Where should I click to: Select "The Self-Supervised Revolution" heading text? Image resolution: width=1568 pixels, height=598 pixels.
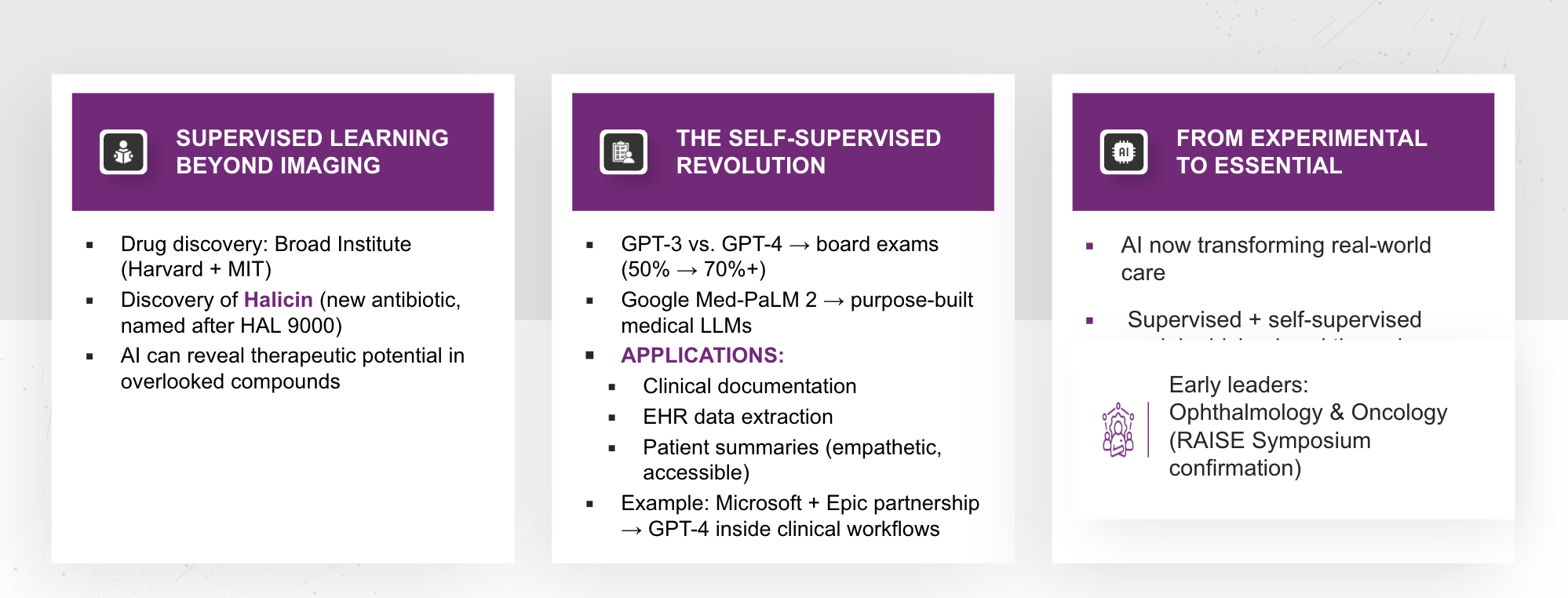click(808, 151)
